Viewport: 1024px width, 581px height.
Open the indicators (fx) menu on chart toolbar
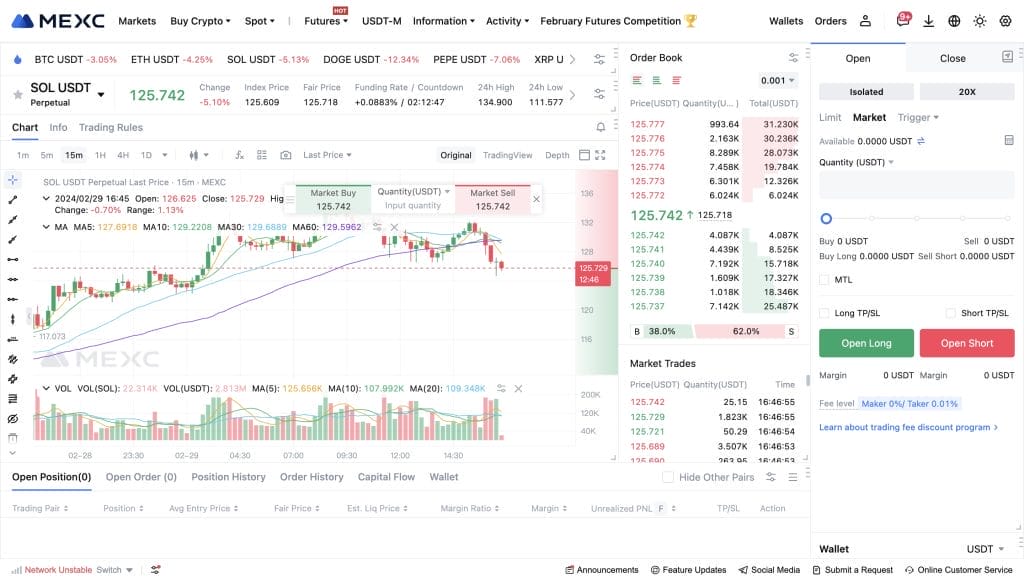[x=239, y=155]
